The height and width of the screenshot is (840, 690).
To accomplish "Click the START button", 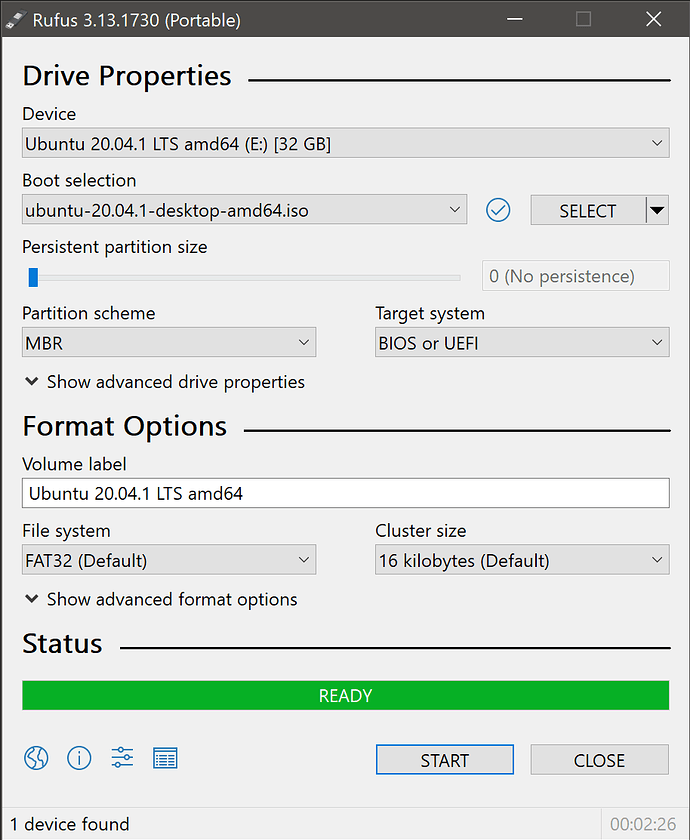I will coord(444,759).
